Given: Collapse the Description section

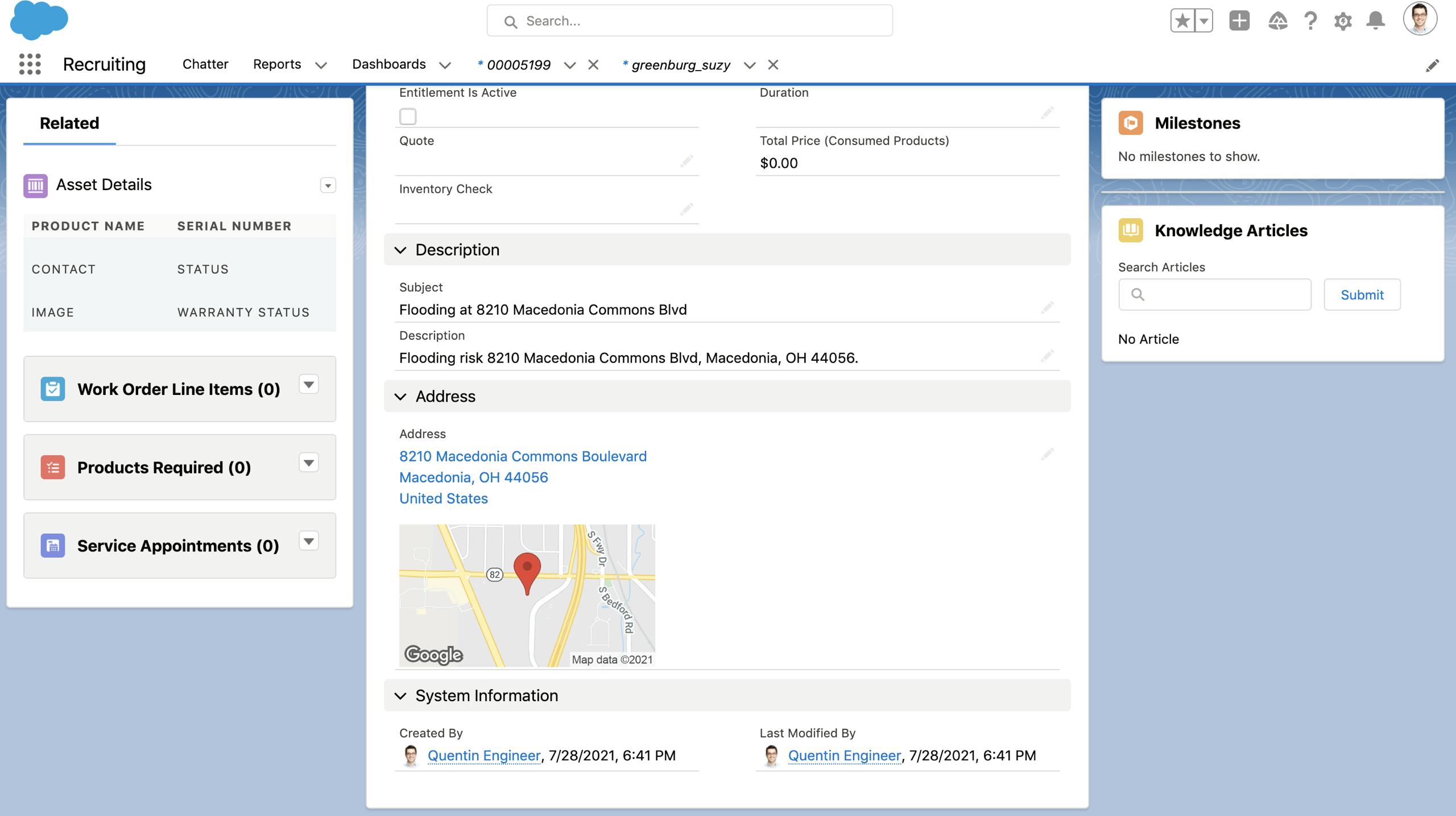Looking at the screenshot, I should (x=401, y=250).
